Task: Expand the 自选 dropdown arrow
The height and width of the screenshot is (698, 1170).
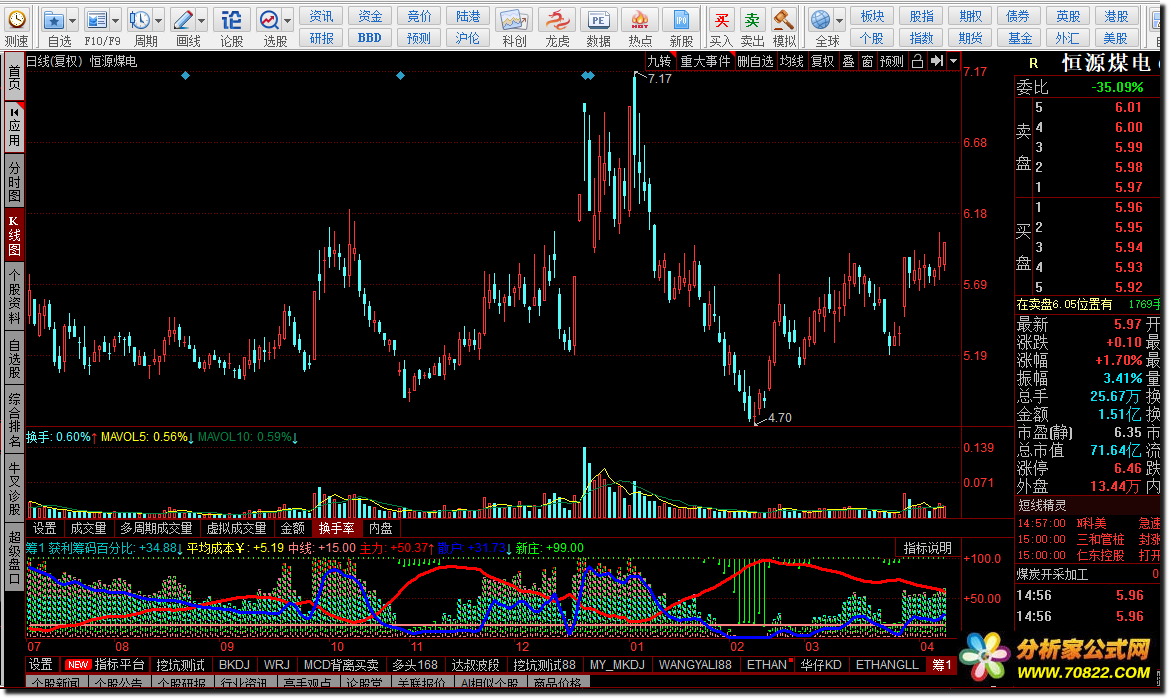Action: click(72, 21)
